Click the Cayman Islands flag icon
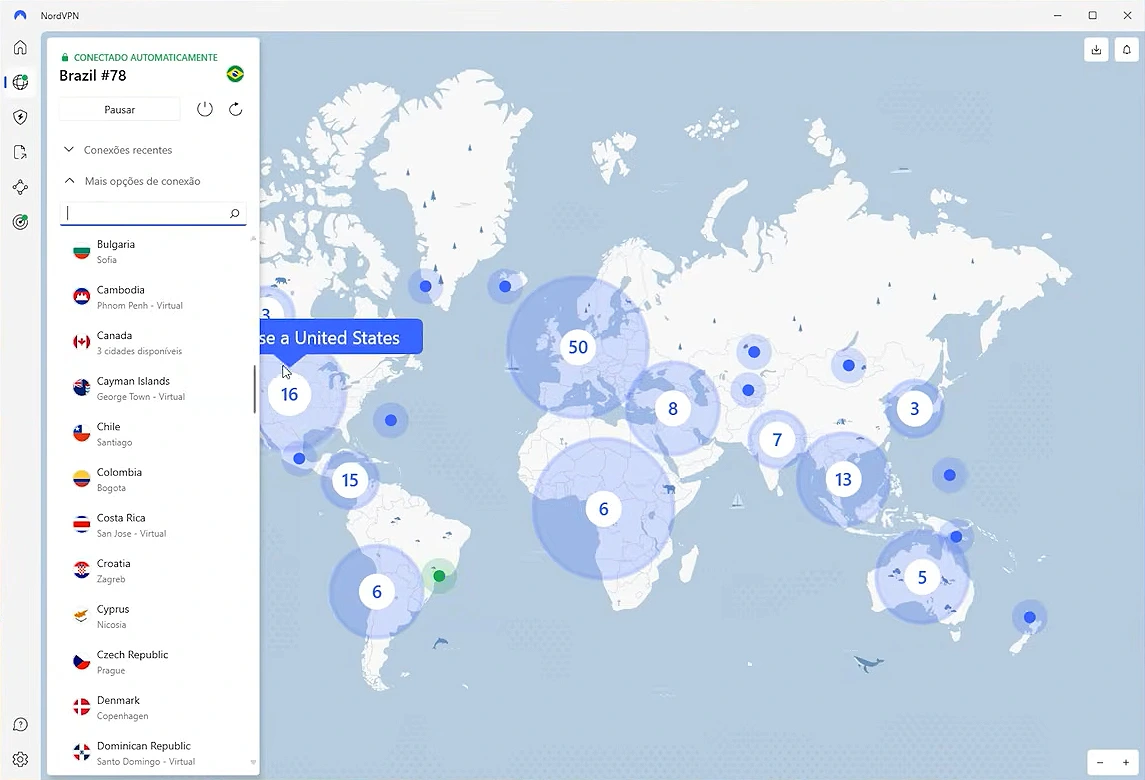Image resolution: width=1145 pixels, height=780 pixels. [x=82, y=388]
